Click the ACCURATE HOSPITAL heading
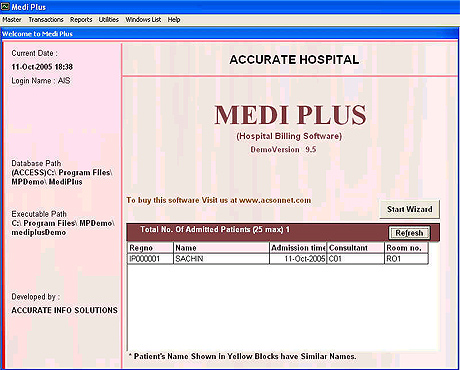 294,60
